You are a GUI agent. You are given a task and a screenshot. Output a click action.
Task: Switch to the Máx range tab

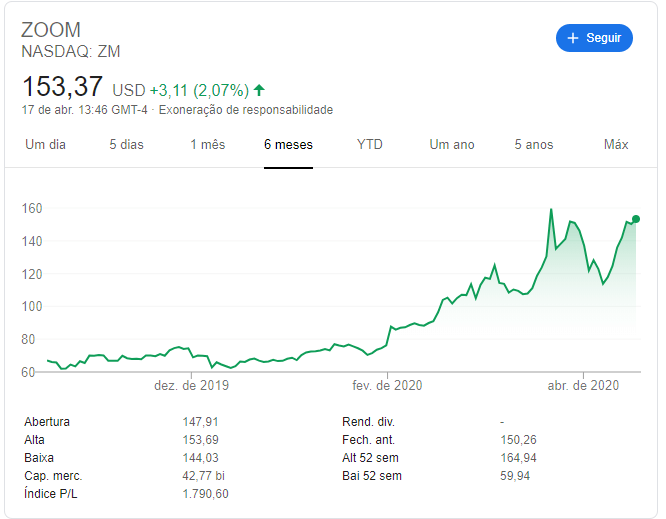pyautogui.click(x=616, y=144)
